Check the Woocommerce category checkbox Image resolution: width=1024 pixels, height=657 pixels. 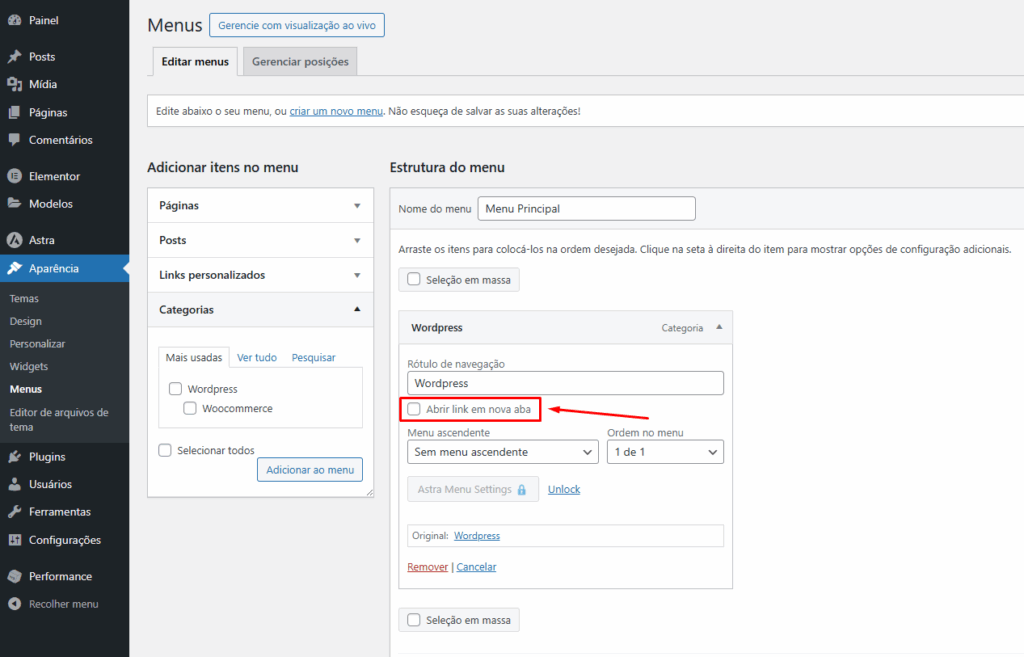(190, 407)
